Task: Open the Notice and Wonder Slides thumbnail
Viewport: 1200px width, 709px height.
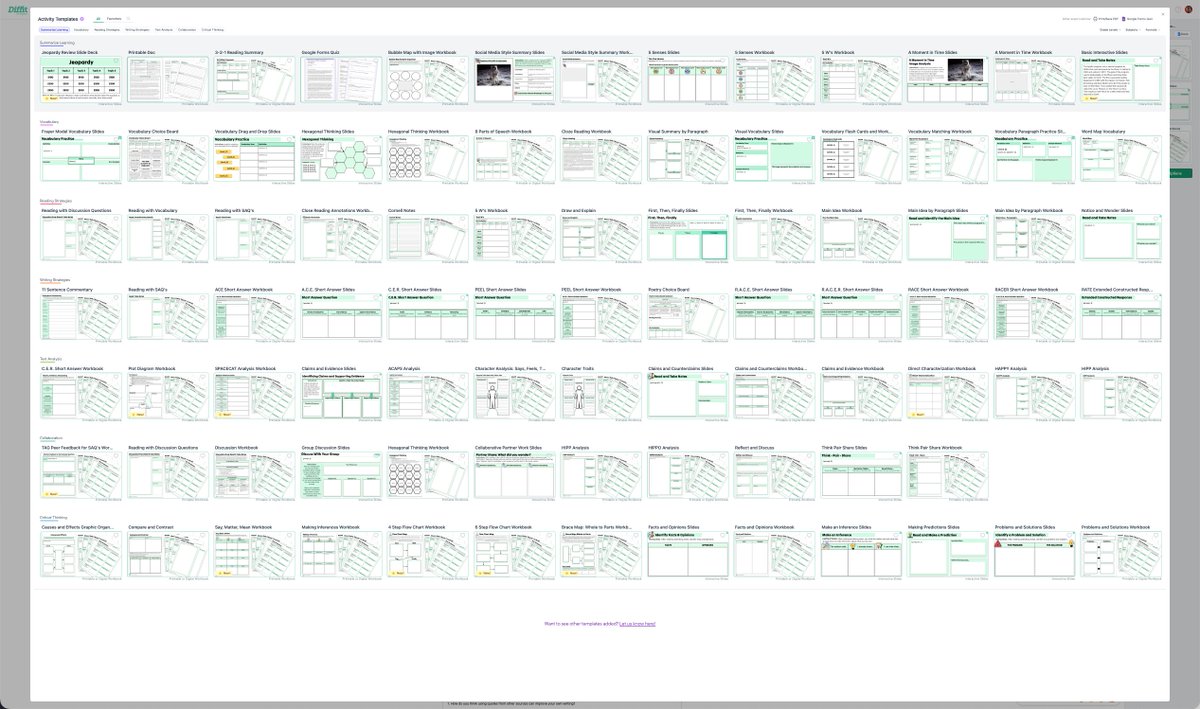Action: pos(1122,238)
